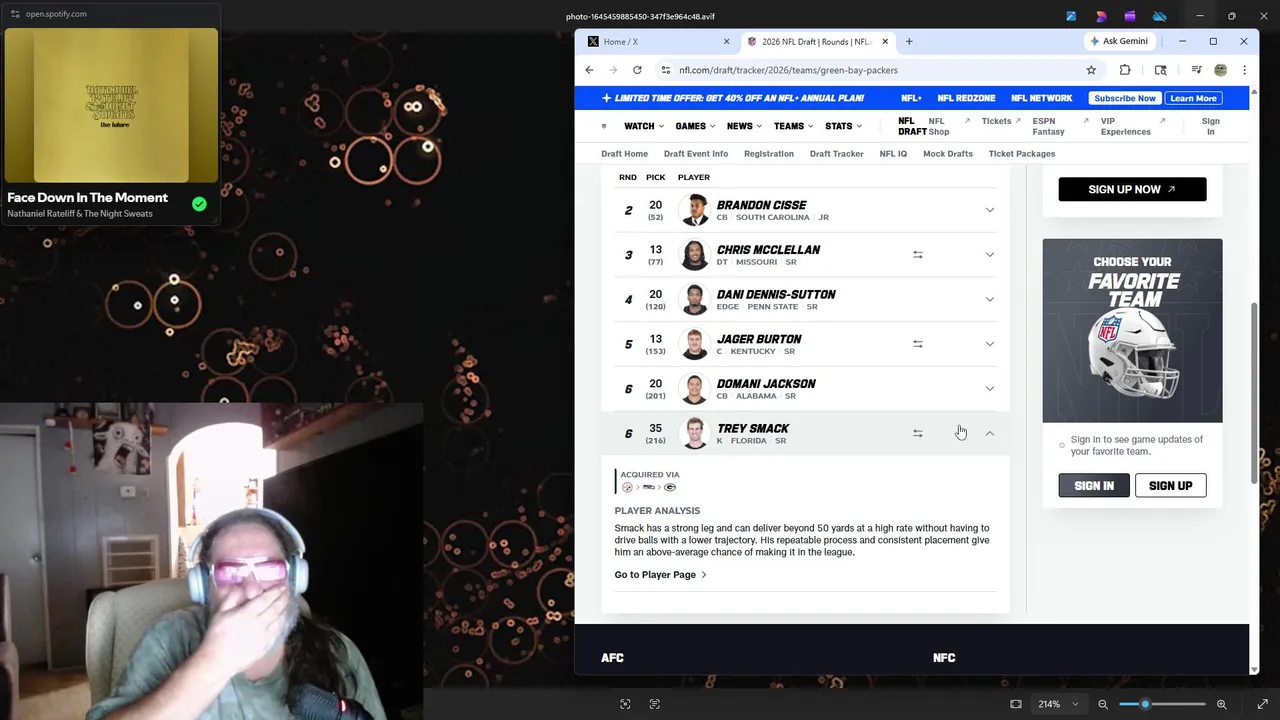The height and width of the screenshot is (720, 1280).
Task: Click photo viewer fullscreen arrow icon
Action: pyautogui.click(x=1262, y=704)
